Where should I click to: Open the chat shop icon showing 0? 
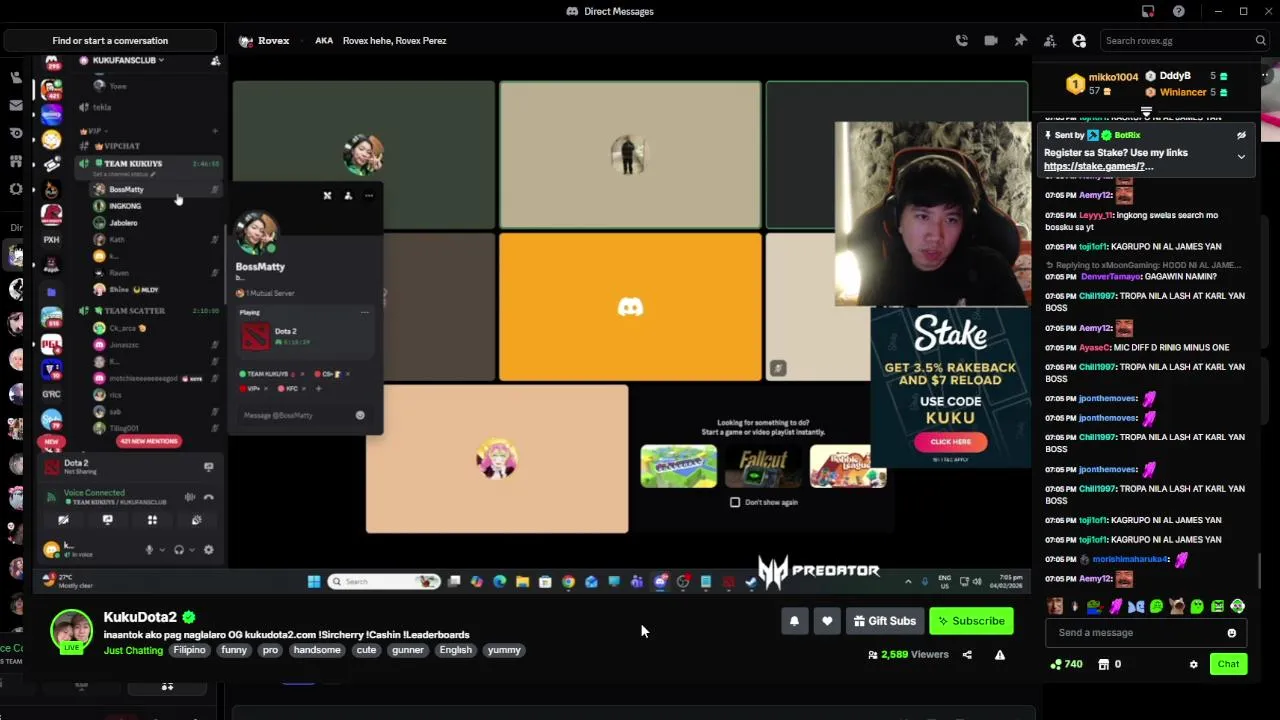1109,664
